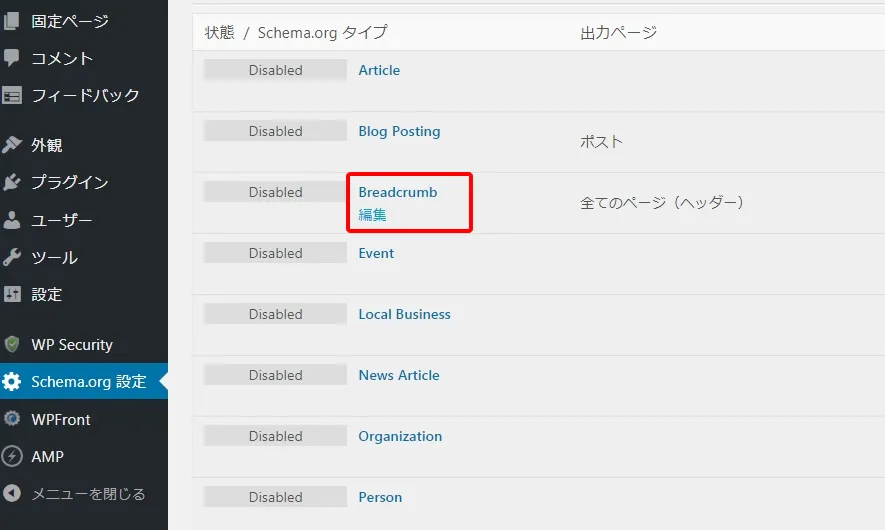This screenshot has width=885, height=530.
Task: Click ポスト in Blog Posting row
Action: click(602, 141)
